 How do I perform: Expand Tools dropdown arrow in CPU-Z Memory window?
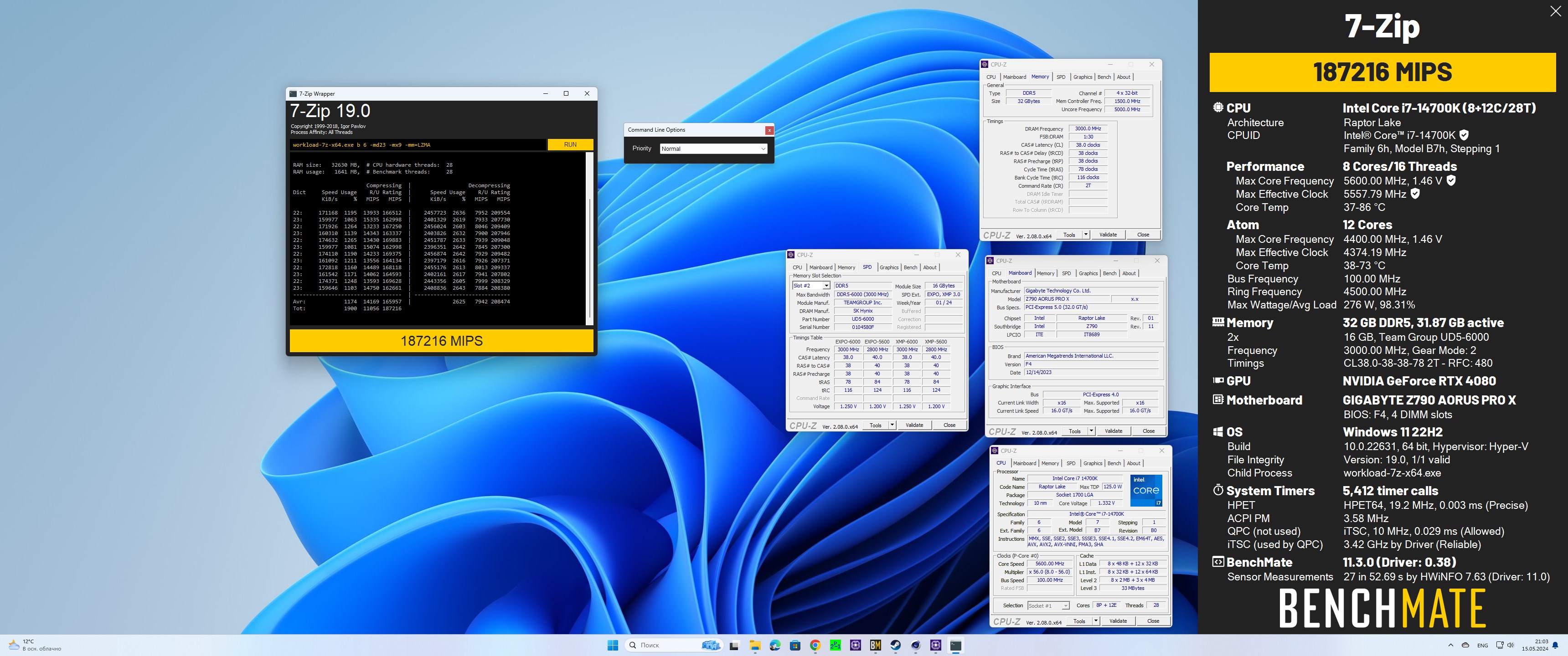click(x=1086, y=235)
